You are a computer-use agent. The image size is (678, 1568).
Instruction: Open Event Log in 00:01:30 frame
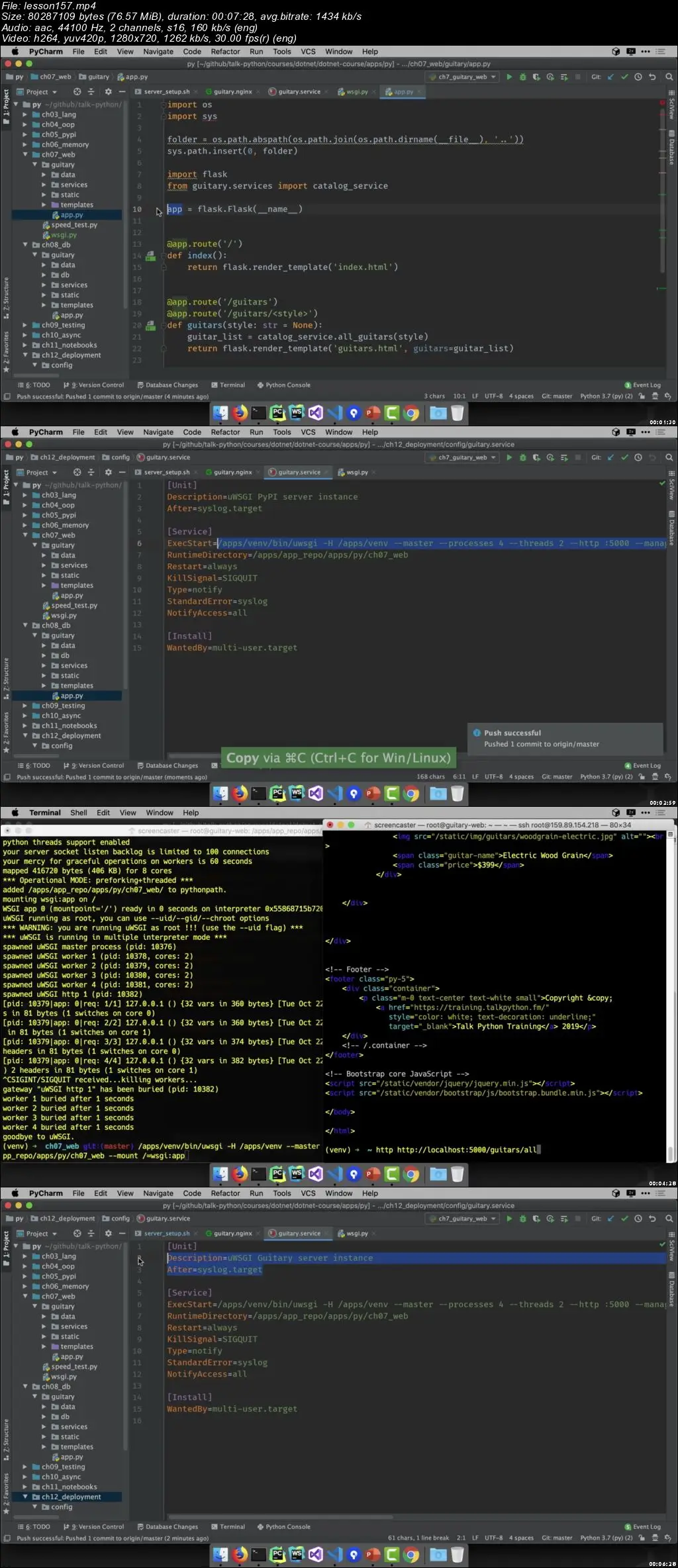pos(642,385)
